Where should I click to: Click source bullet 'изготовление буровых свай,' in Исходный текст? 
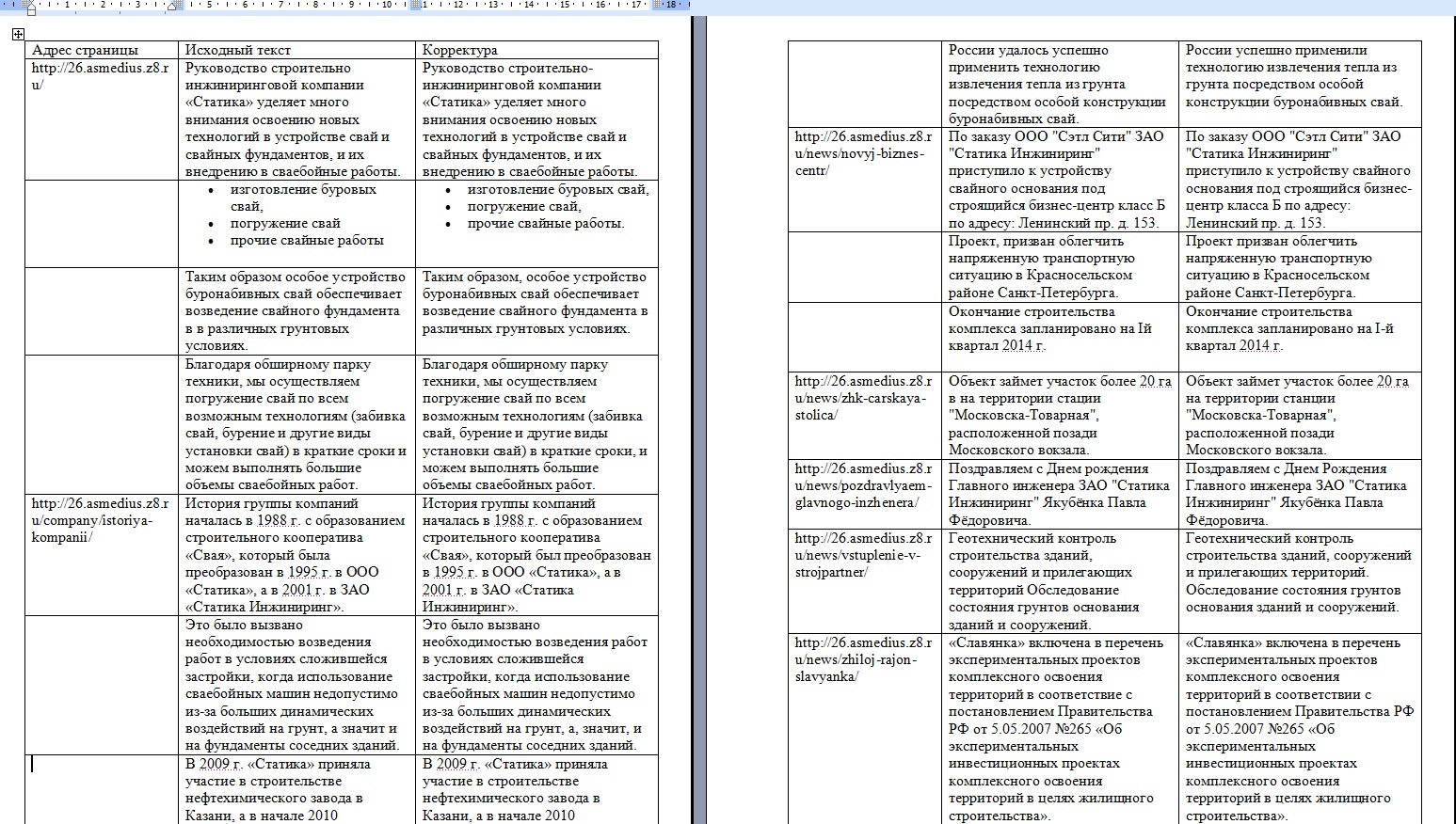[x=303, y=198]
